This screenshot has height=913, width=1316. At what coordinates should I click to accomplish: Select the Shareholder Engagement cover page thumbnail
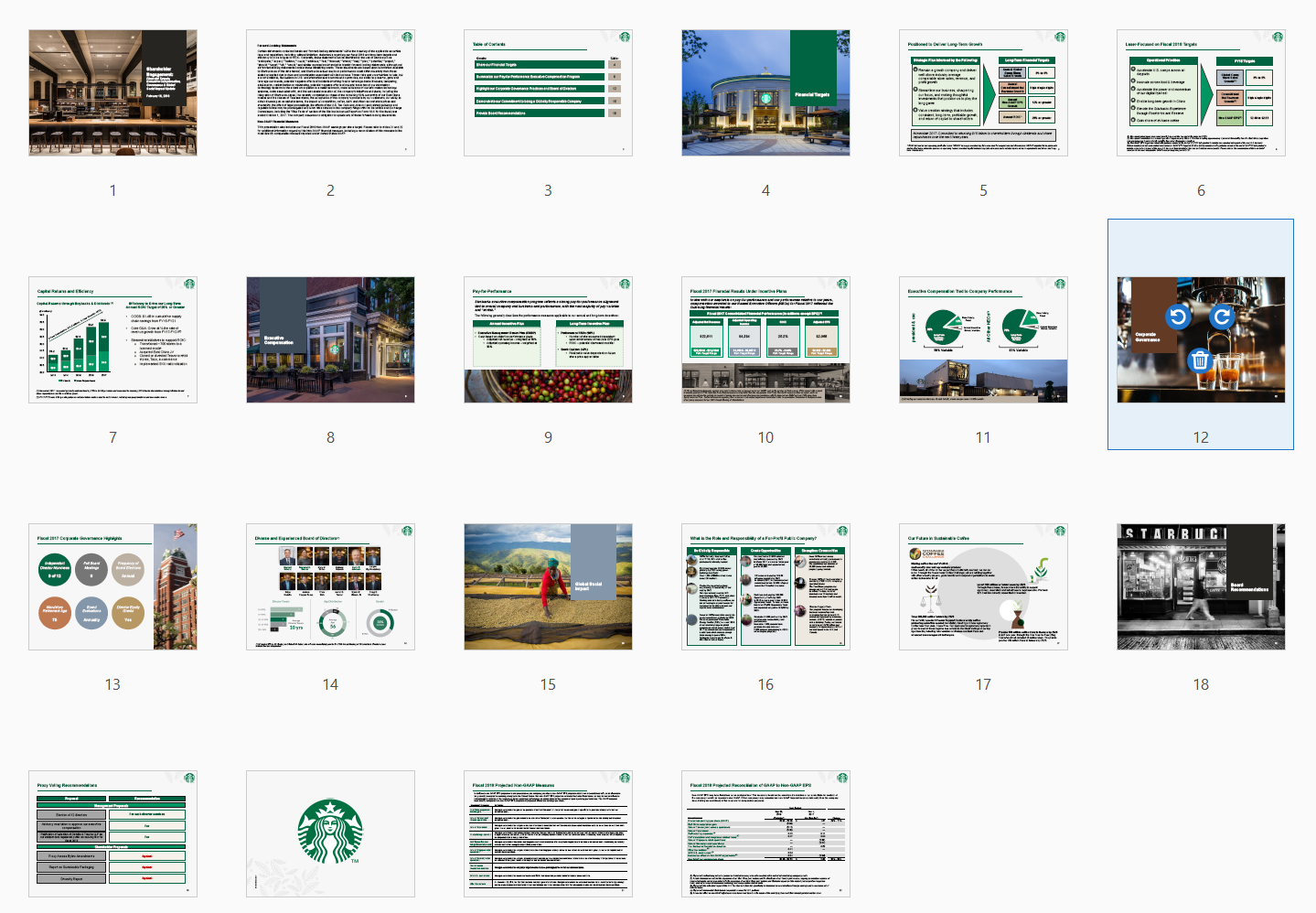112,92
